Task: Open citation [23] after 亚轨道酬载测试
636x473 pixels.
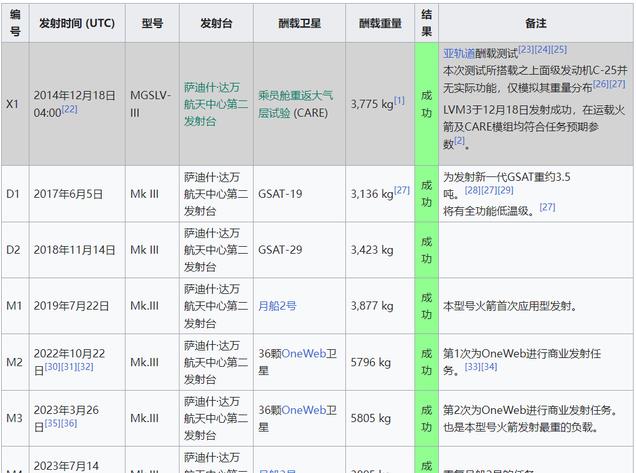Action: coord(526,49)
